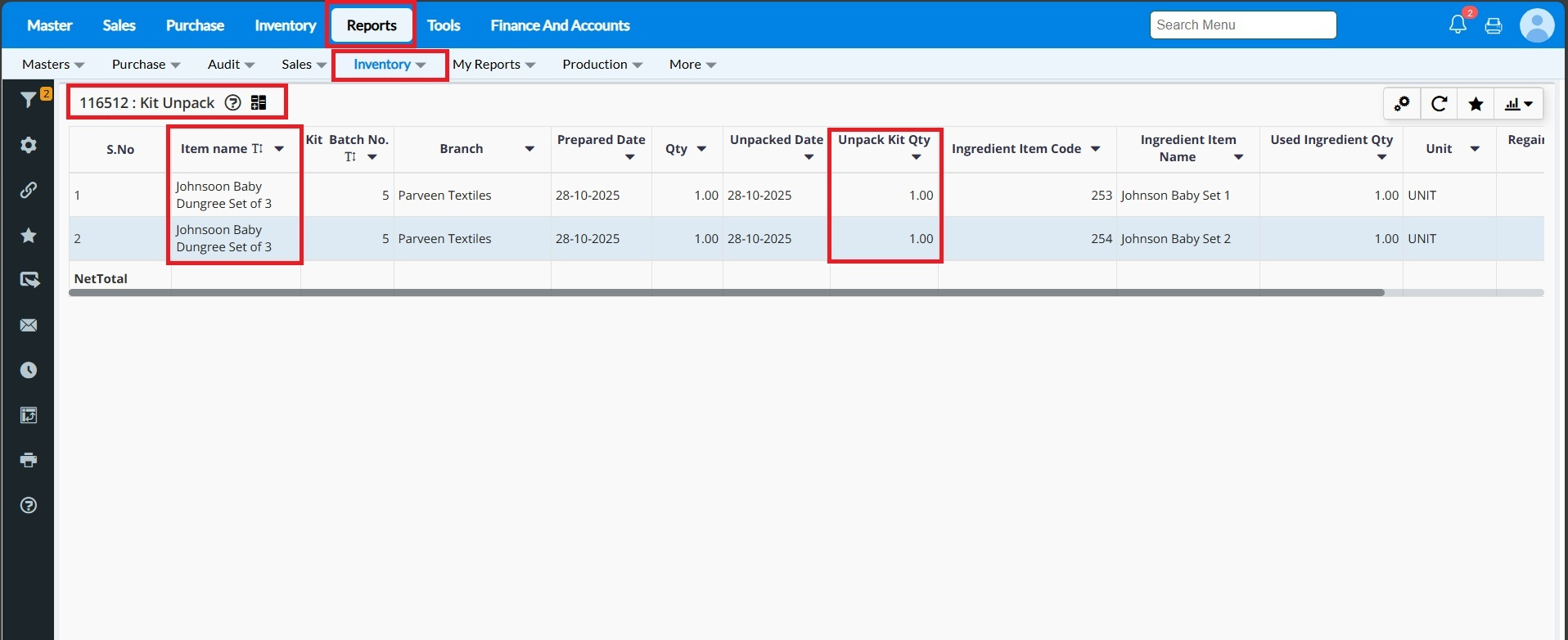Expand the Branch column dropdown arrow
Viewport: 1568px width, 640px height.
tap(529, 149)
